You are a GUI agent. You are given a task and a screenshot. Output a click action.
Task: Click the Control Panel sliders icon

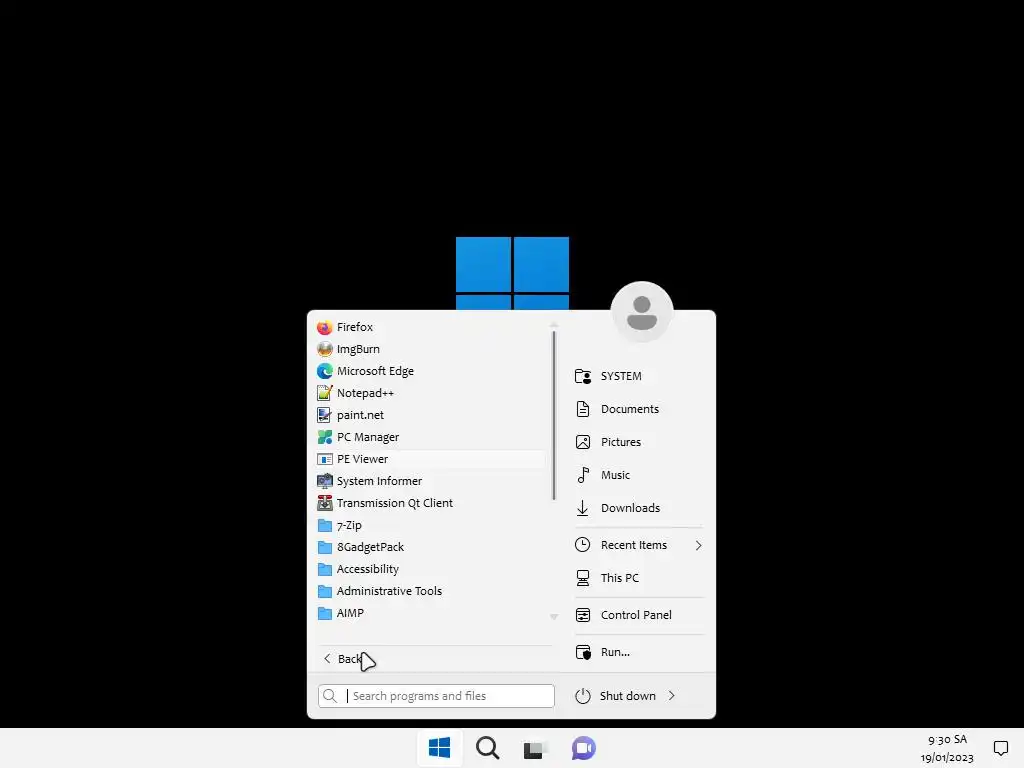click(583, 615)
